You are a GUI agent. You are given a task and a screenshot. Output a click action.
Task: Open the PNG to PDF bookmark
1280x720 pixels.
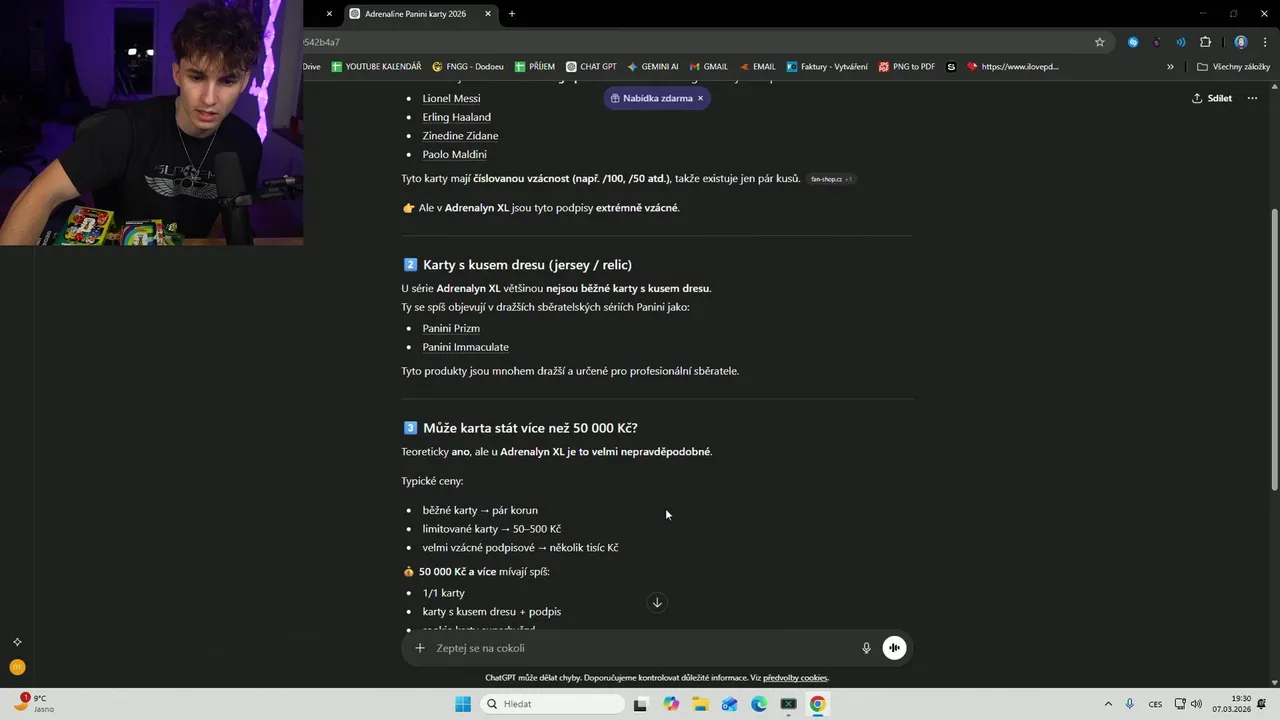907,67
